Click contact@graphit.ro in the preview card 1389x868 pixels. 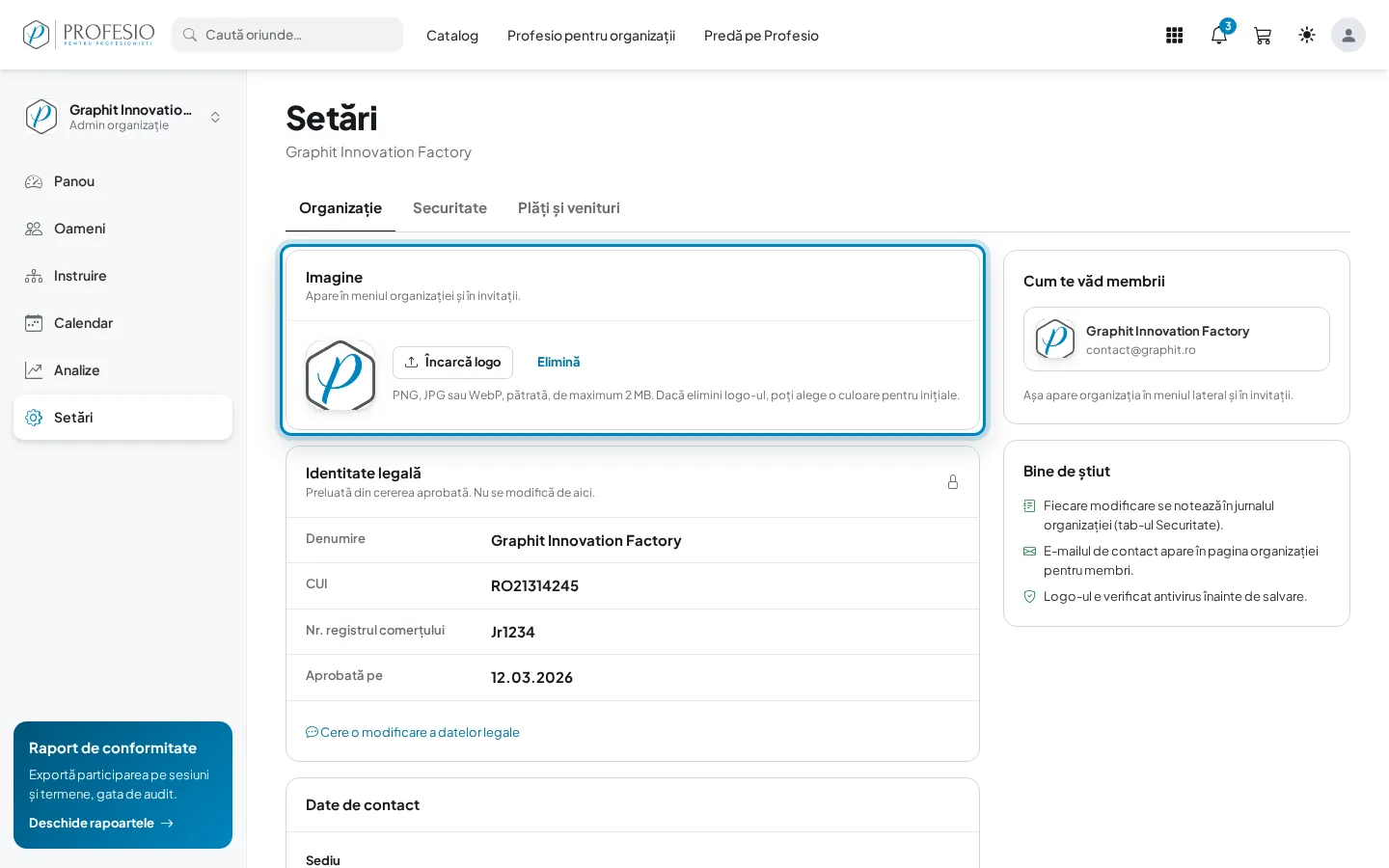1141,350
